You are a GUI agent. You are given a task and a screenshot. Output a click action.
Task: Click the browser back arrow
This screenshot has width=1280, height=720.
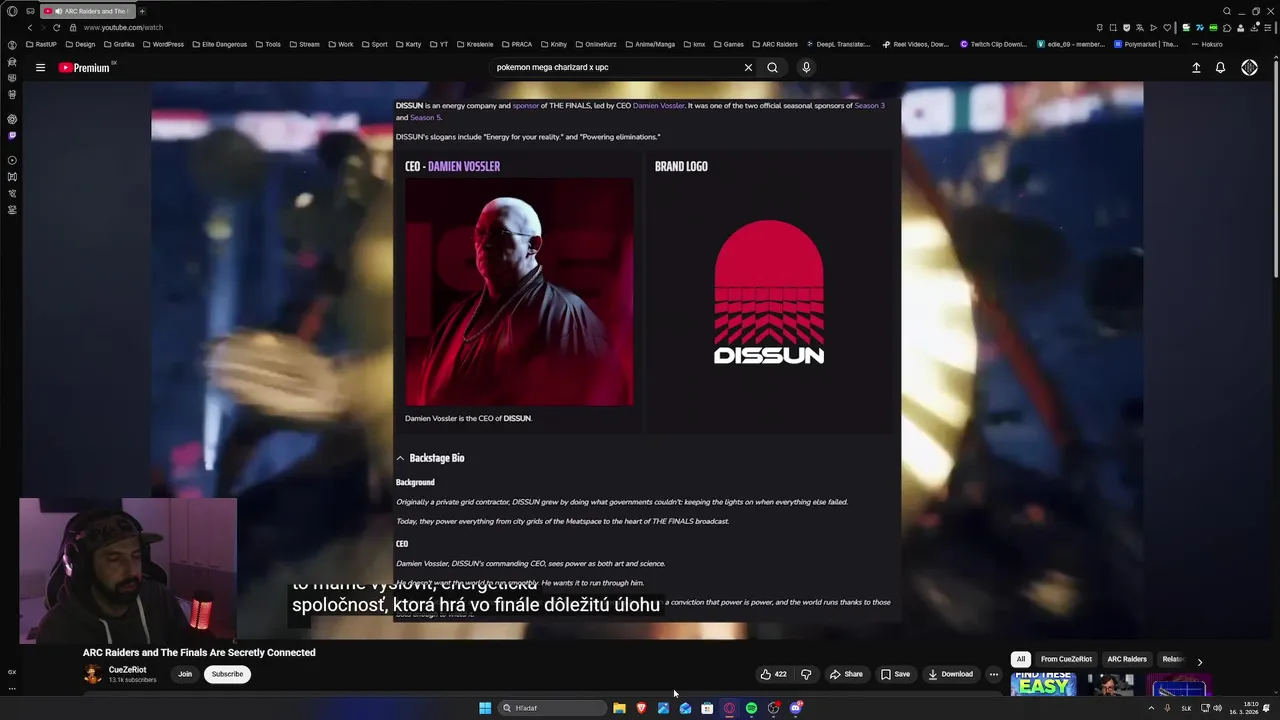point(29,27)
